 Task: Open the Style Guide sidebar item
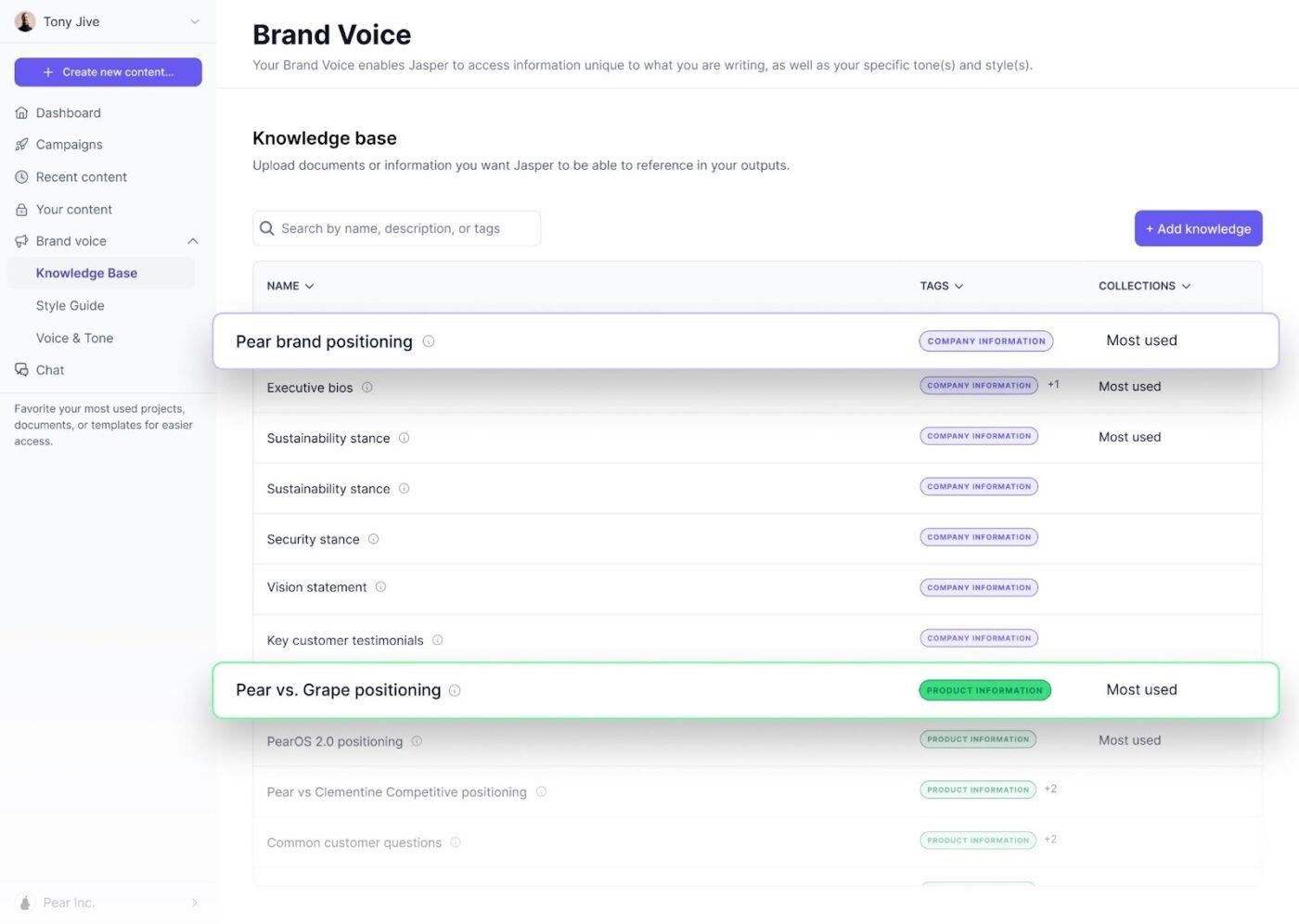pyautogui.click(x=71, y=305)
